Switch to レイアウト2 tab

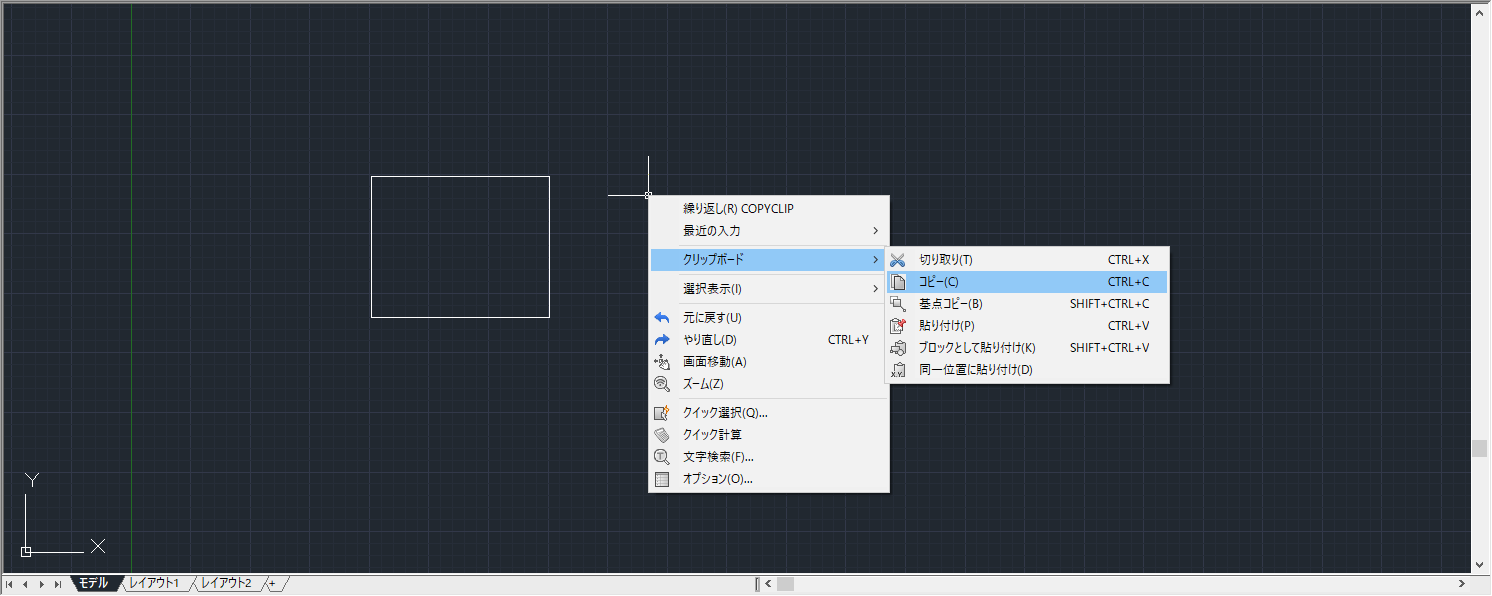pyautogui.click(x=226, y=583)
